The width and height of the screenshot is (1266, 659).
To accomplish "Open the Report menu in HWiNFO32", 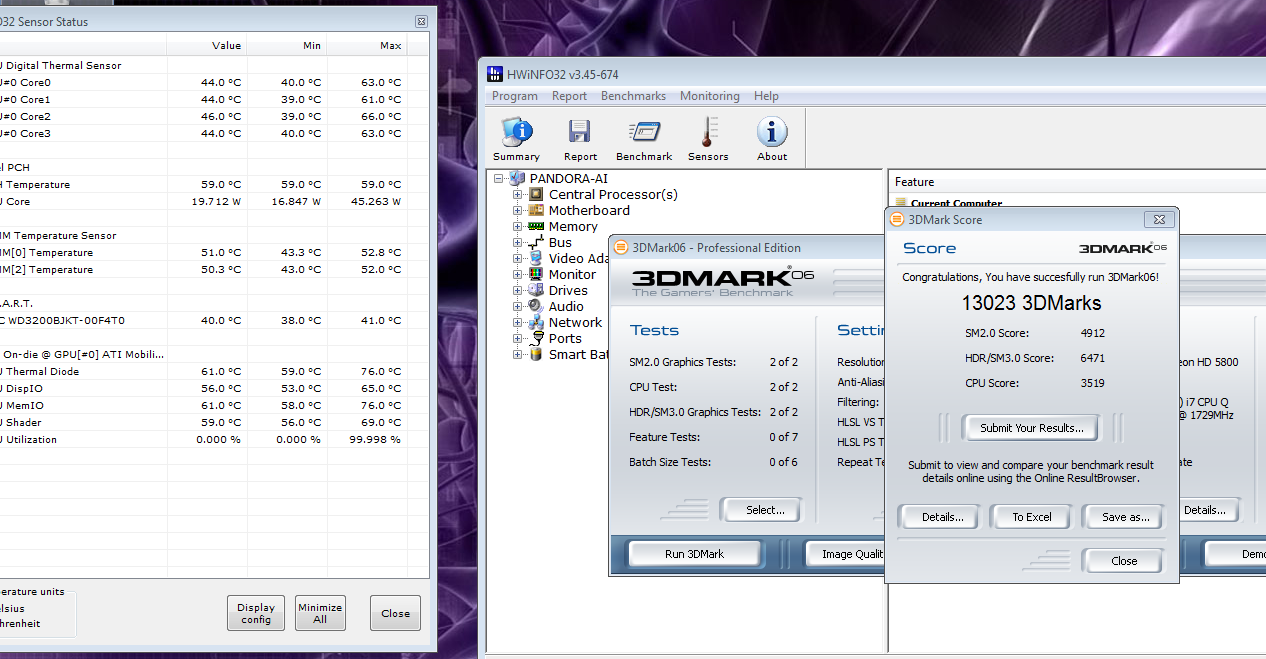I will [570, 96].
